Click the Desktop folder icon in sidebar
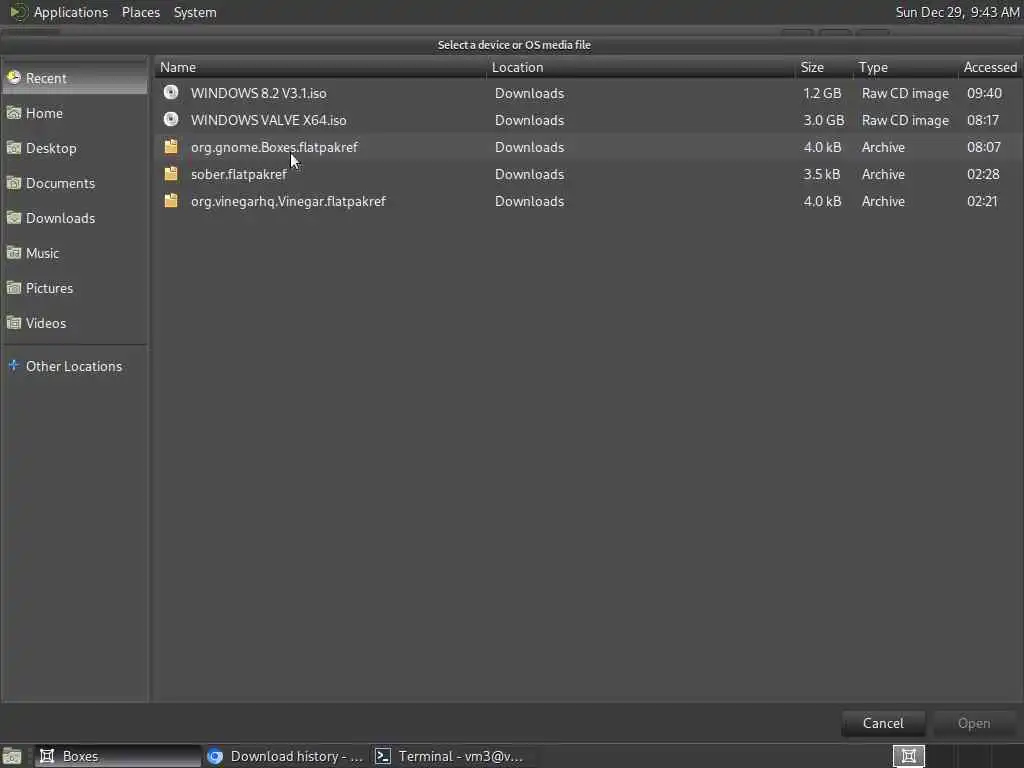Image resolution: width=1024 pixels, height=768 pixels. point(14,148)
